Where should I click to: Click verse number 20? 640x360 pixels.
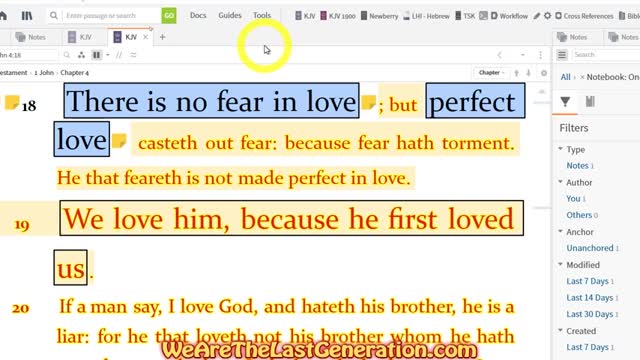[x=20, y=308]
